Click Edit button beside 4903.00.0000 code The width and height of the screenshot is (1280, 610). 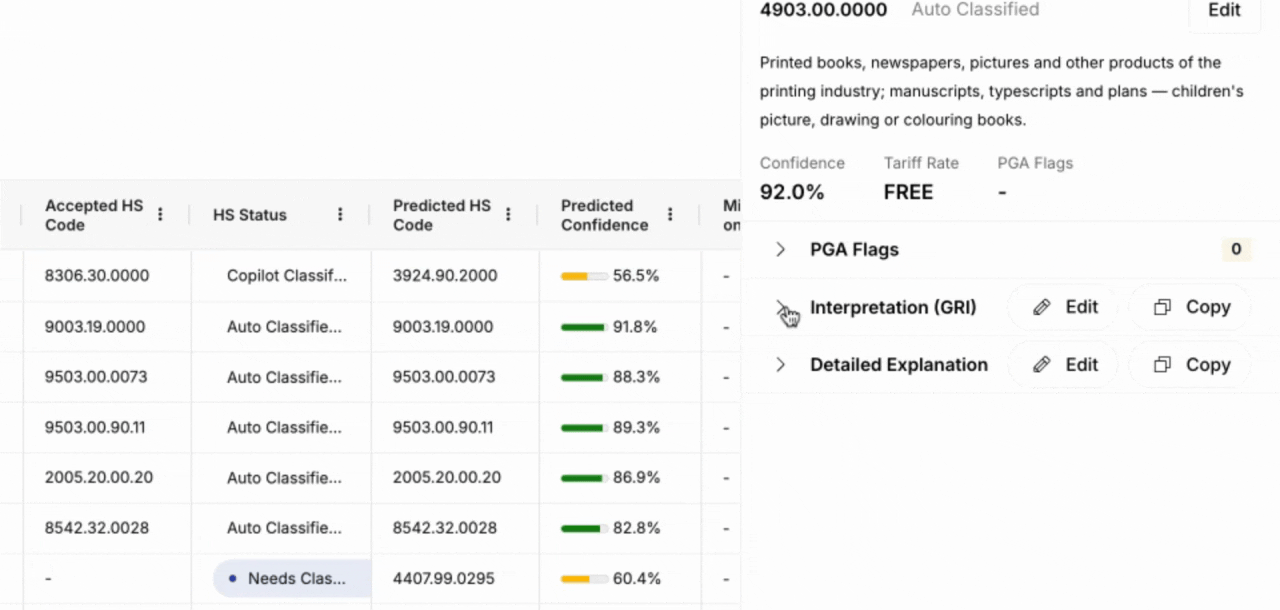(x=1224, y=11)
